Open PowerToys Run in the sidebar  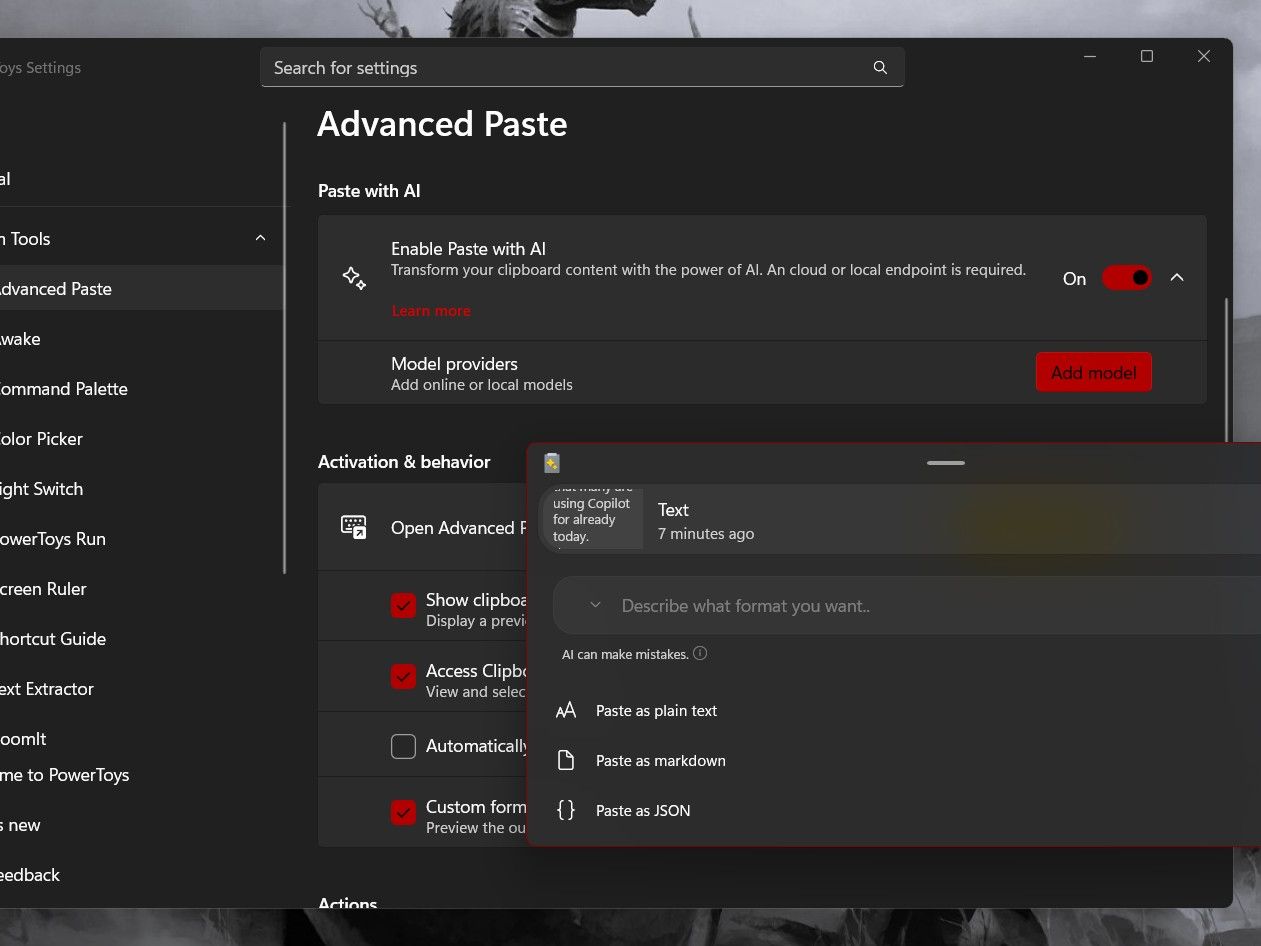pos(140,539)
